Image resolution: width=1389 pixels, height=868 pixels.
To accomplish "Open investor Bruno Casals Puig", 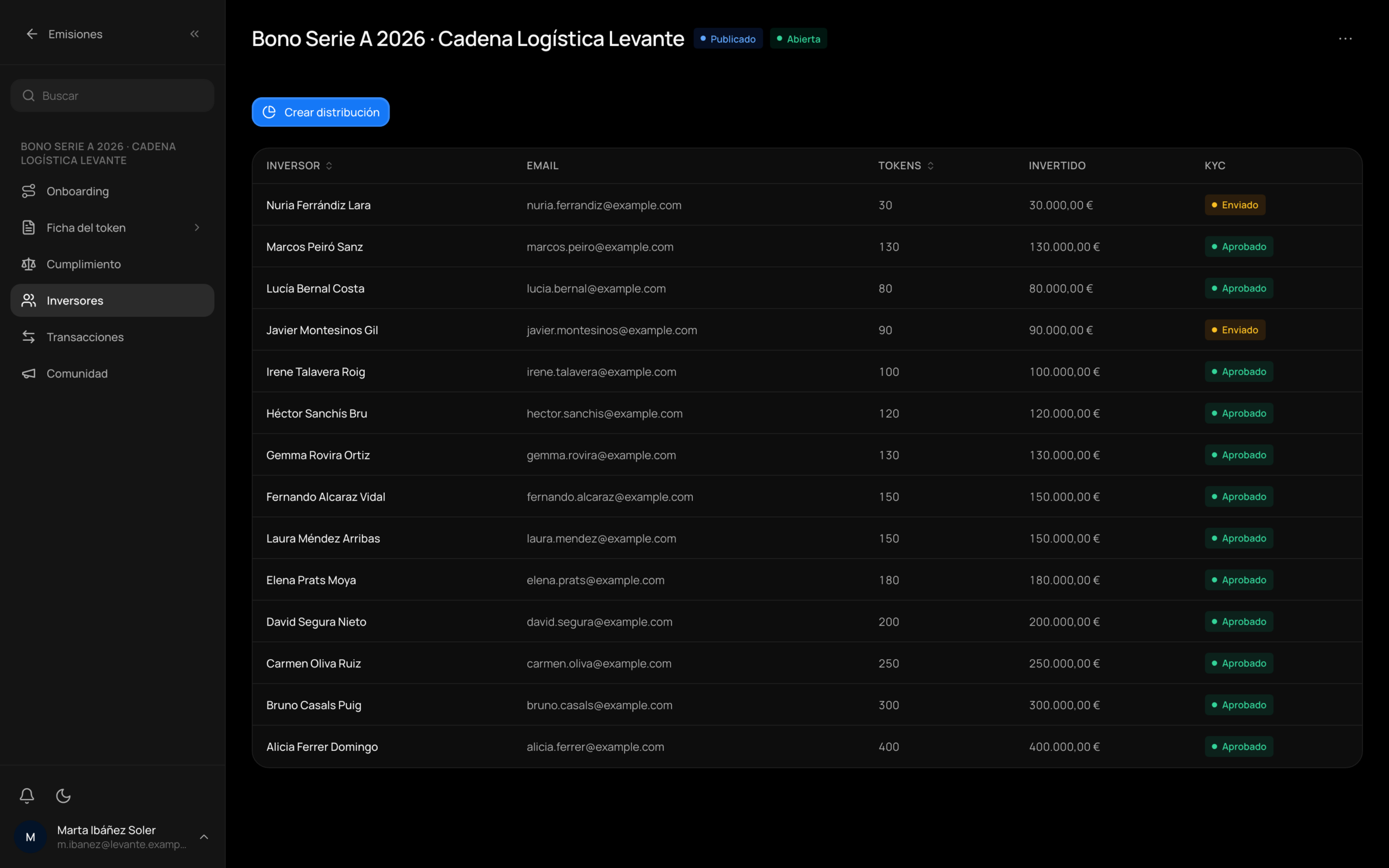I will tap(314, 705).
